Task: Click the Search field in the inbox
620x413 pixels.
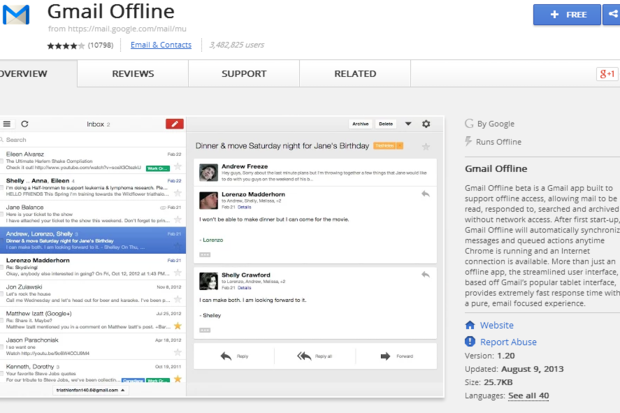Action: (x=93, y=140)
